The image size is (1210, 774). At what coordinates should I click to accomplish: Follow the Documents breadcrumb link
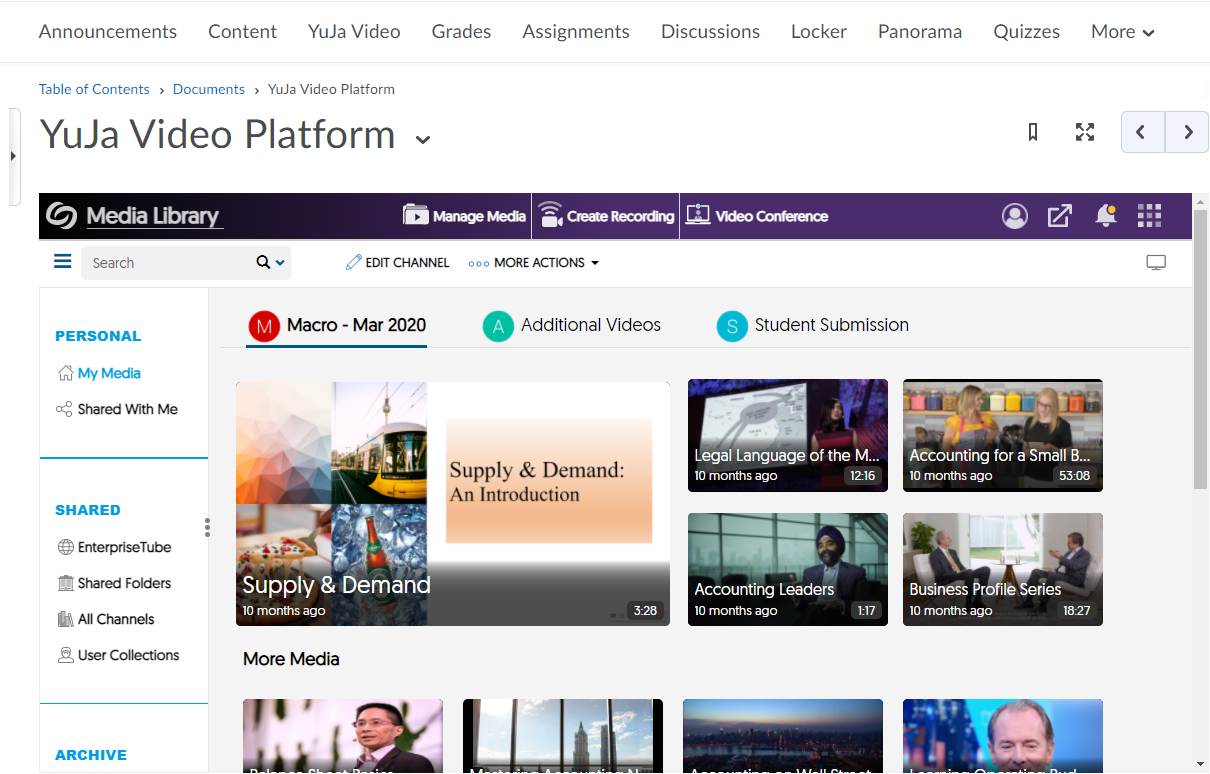[209, 89]
